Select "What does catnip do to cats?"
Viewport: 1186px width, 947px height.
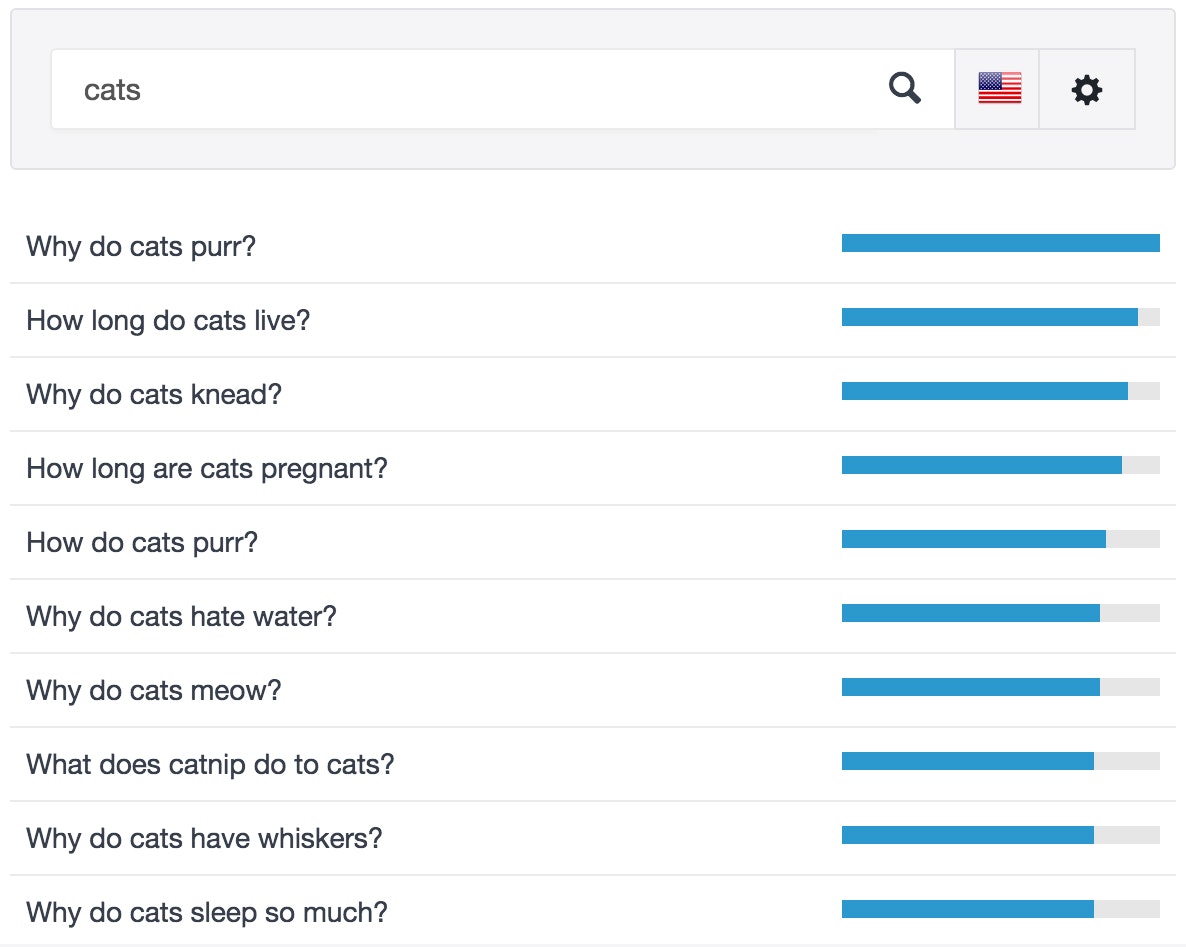click(x=210, y=764)
